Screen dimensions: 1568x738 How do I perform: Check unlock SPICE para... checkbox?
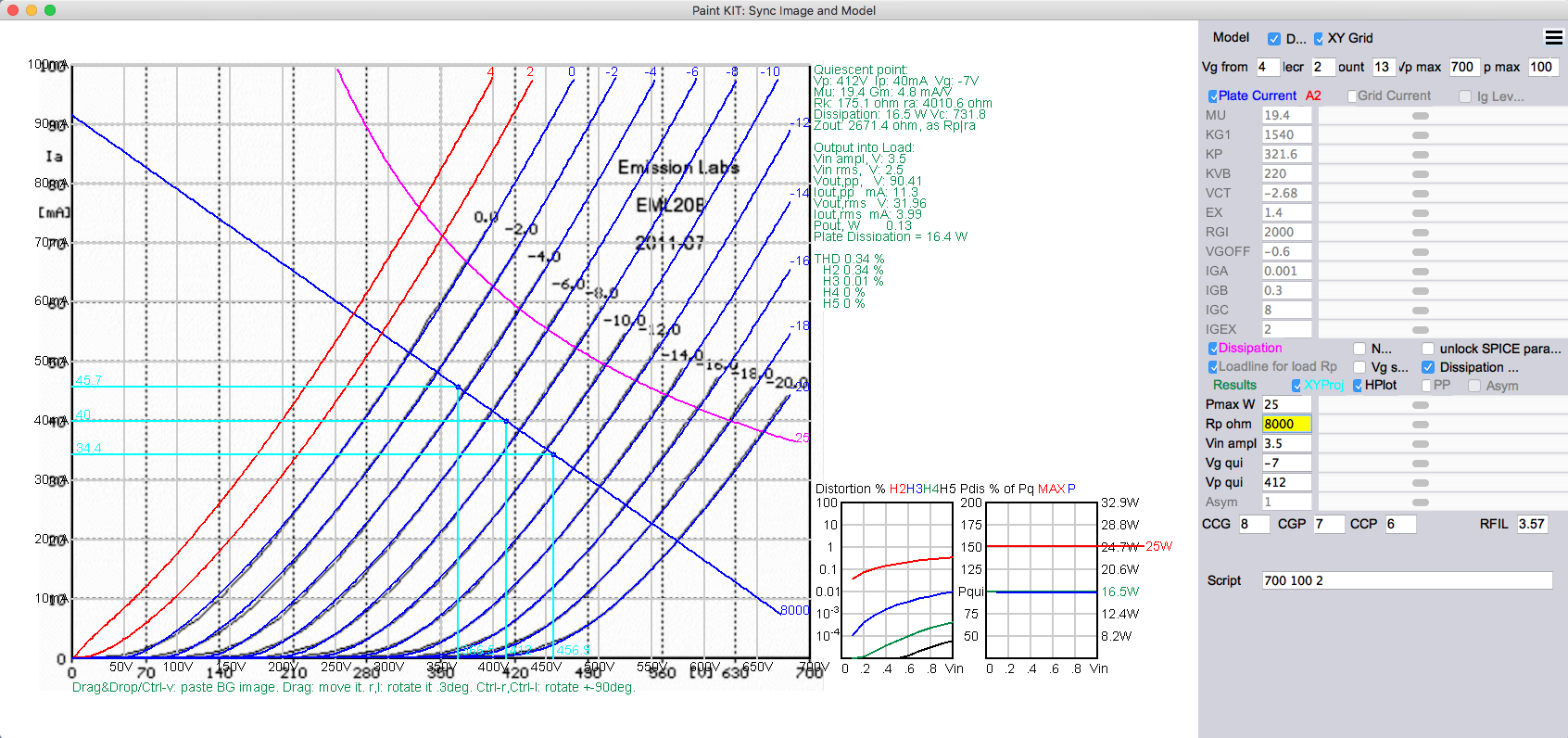tap(1428, 349)
